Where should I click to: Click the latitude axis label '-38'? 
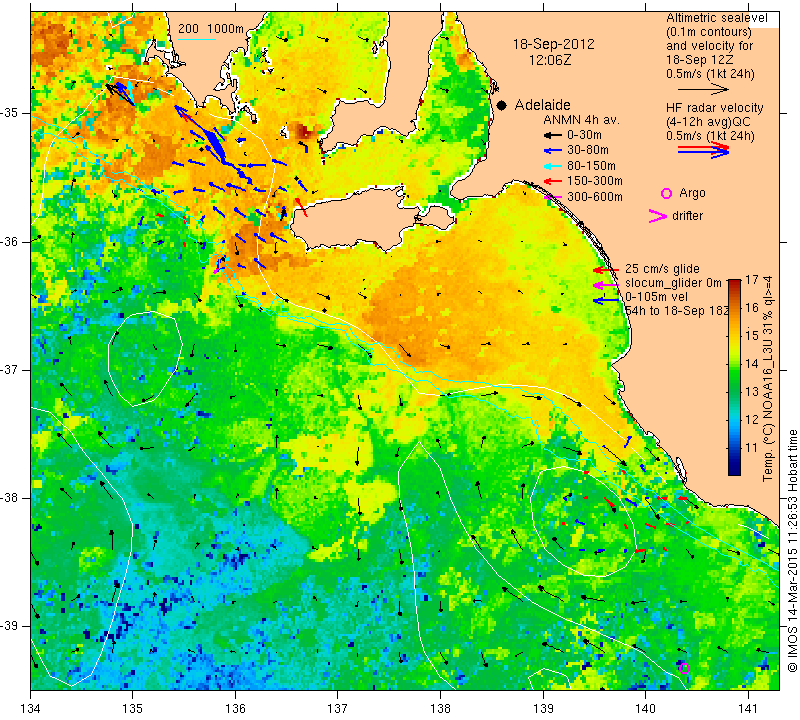11,498
